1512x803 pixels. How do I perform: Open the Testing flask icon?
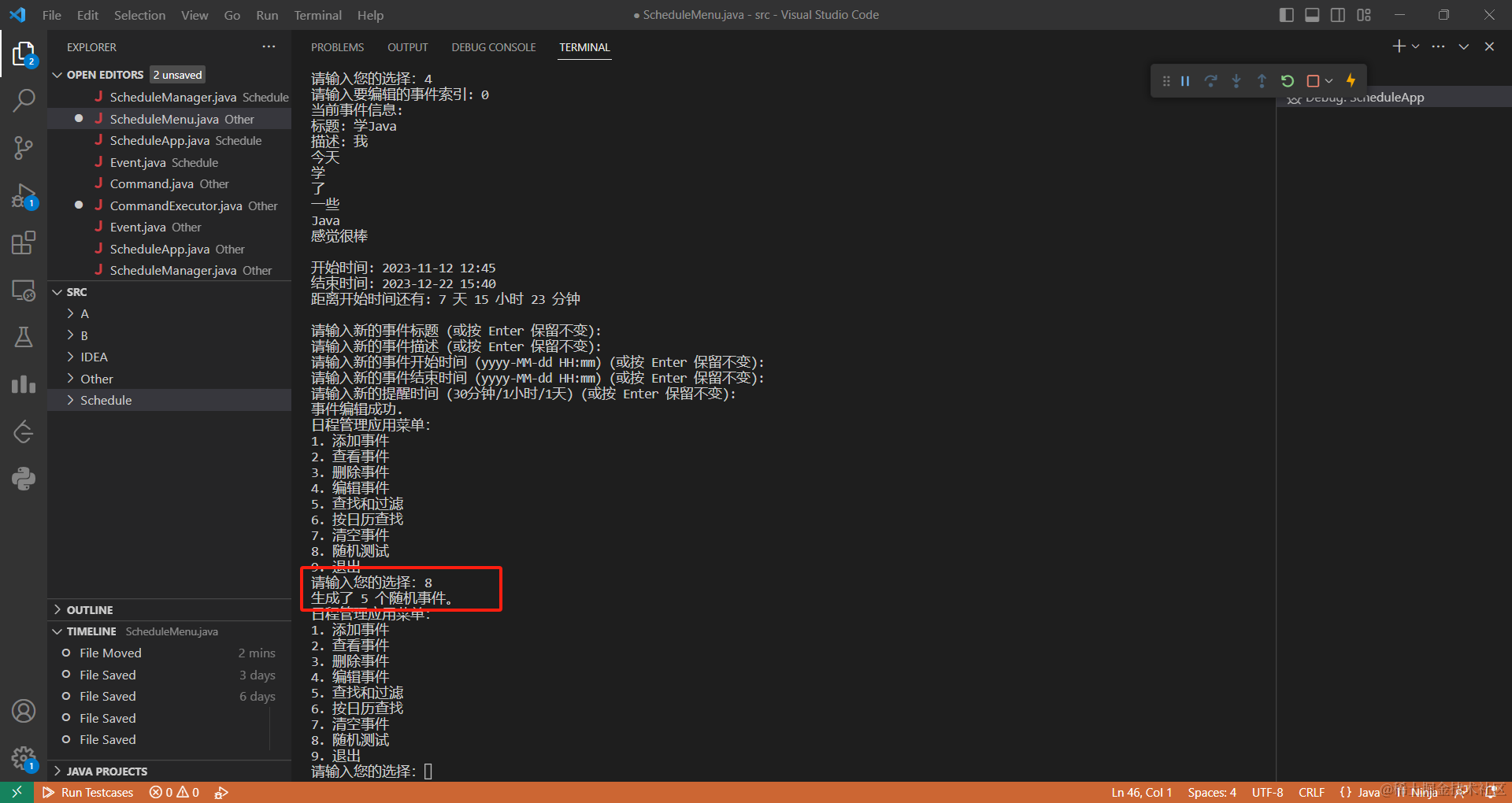tap(24, 337)
